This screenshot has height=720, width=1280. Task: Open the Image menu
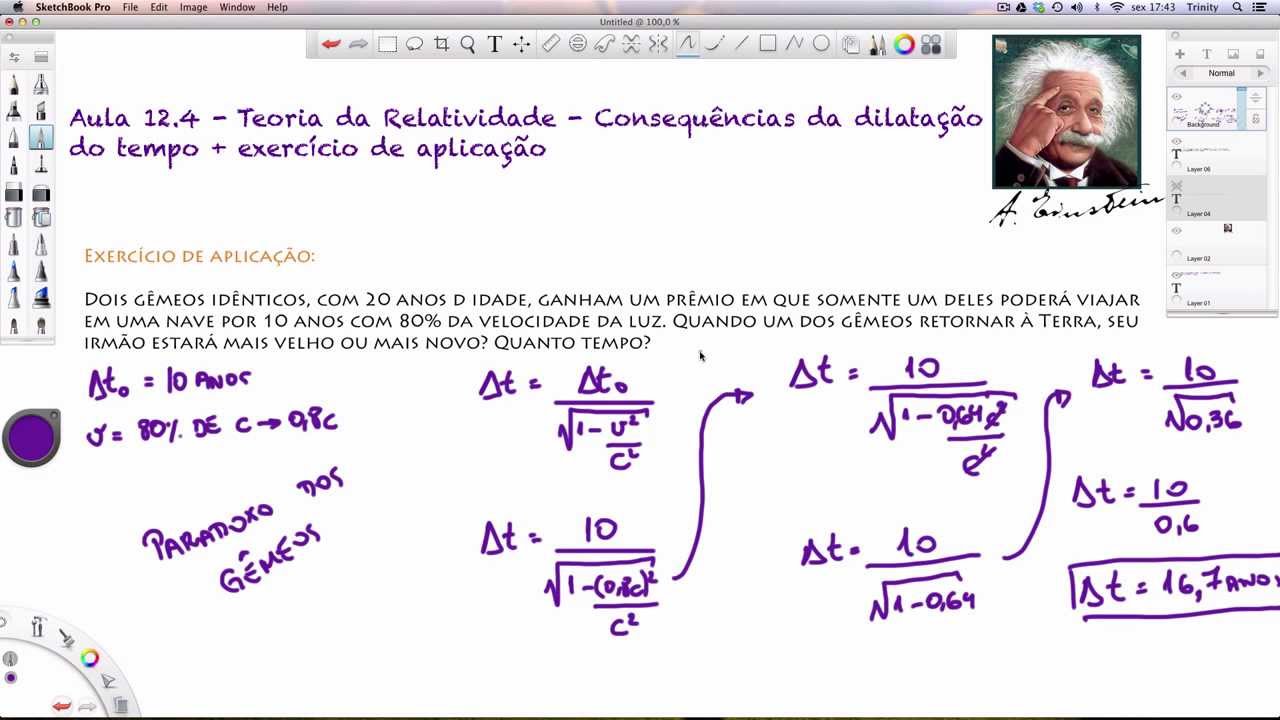(193, 7)
